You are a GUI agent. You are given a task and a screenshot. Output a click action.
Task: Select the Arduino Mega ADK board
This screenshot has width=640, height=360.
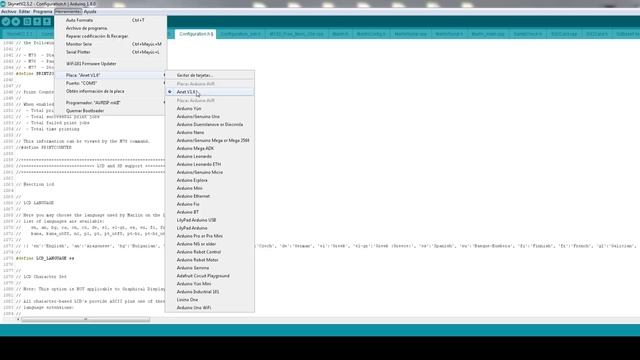point(210,149)
